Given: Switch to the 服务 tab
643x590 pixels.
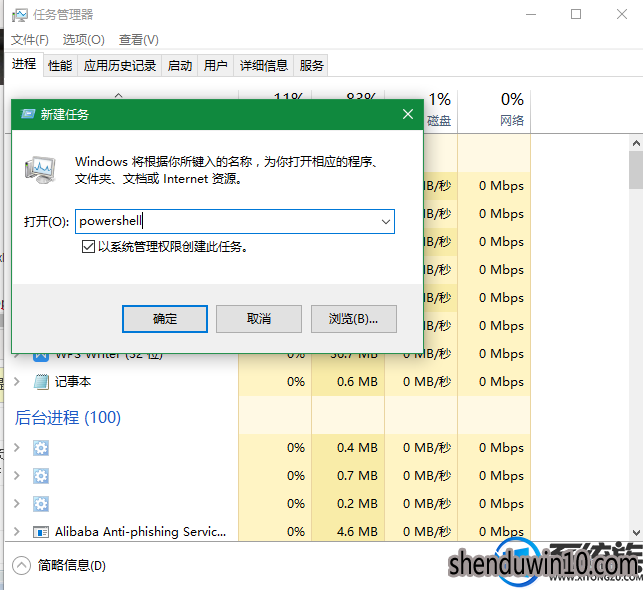Looking at the screenshot, I should tap(311, 65).
